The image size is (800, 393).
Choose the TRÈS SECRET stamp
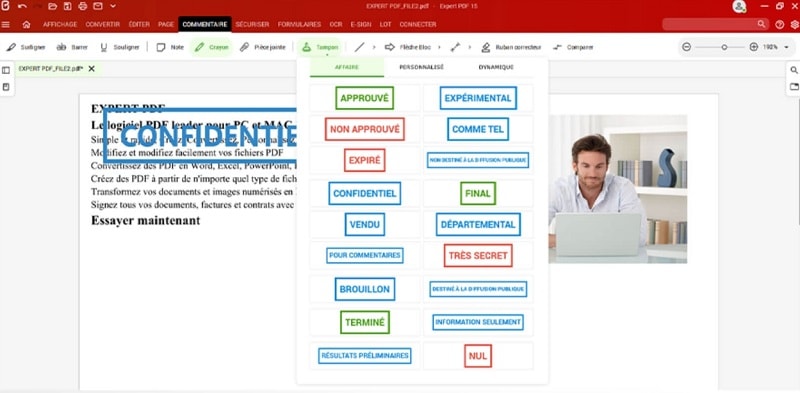[x=478, y=255]
